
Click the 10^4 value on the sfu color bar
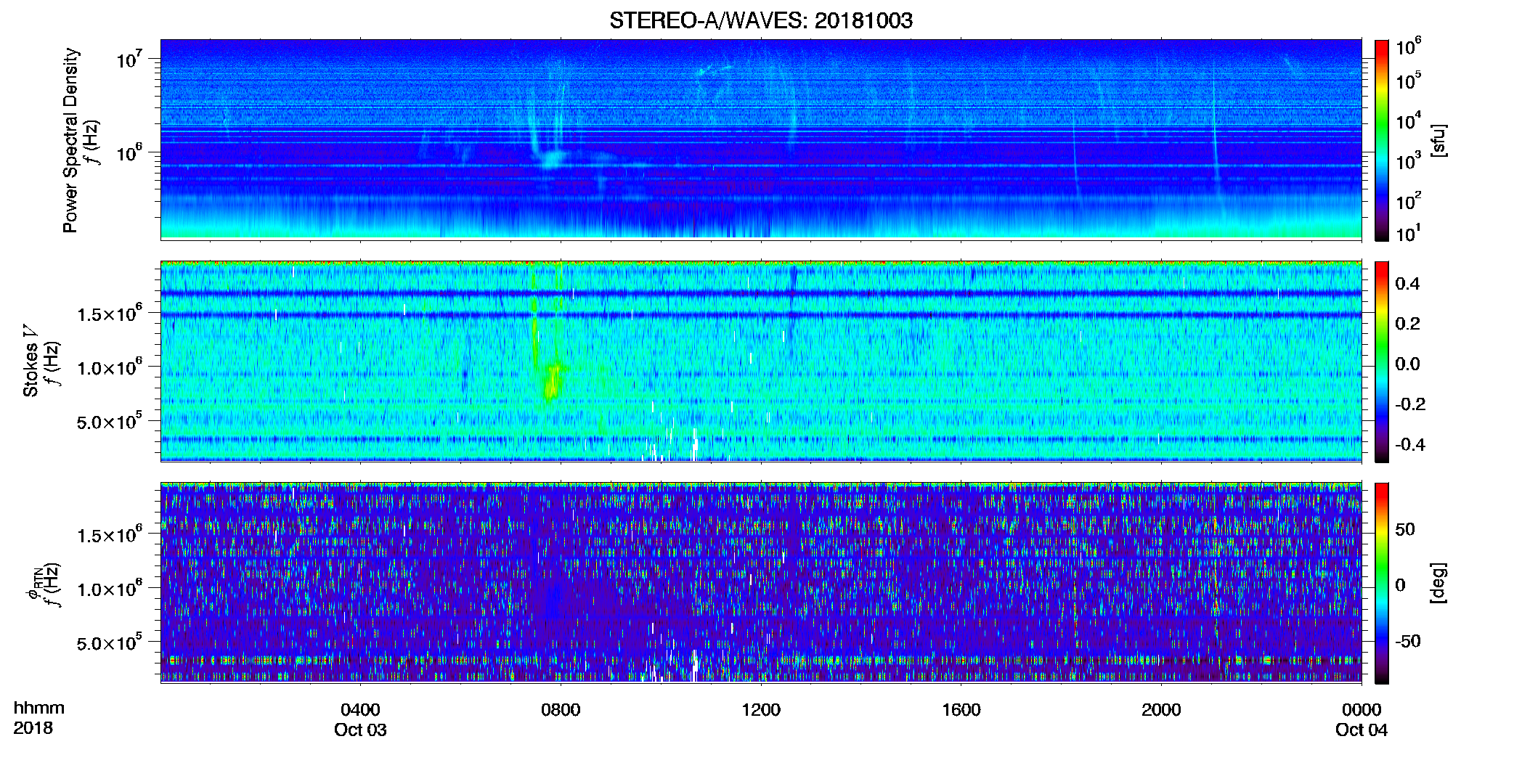click(x=1409, y=121)
